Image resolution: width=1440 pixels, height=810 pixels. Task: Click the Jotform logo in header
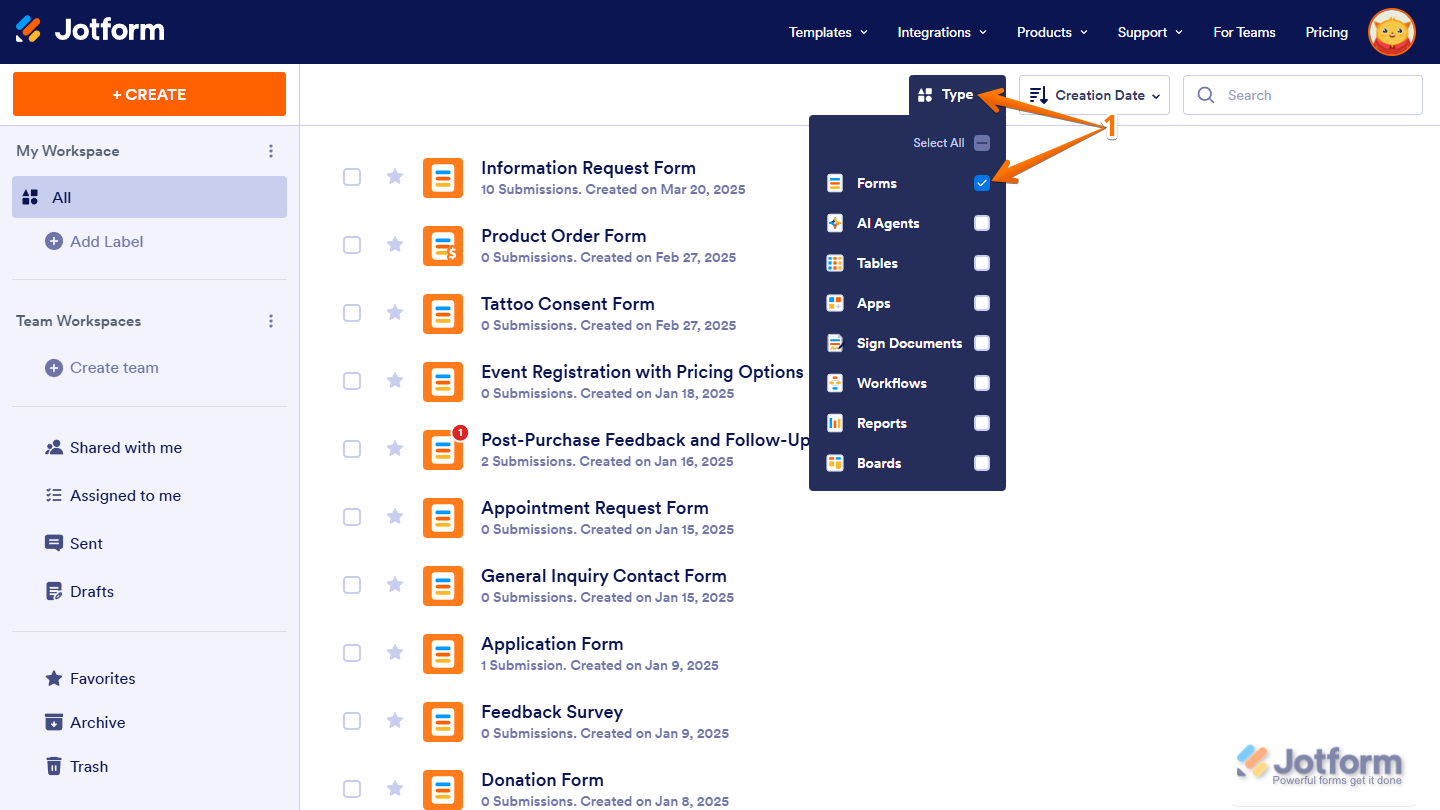[90, 30]
